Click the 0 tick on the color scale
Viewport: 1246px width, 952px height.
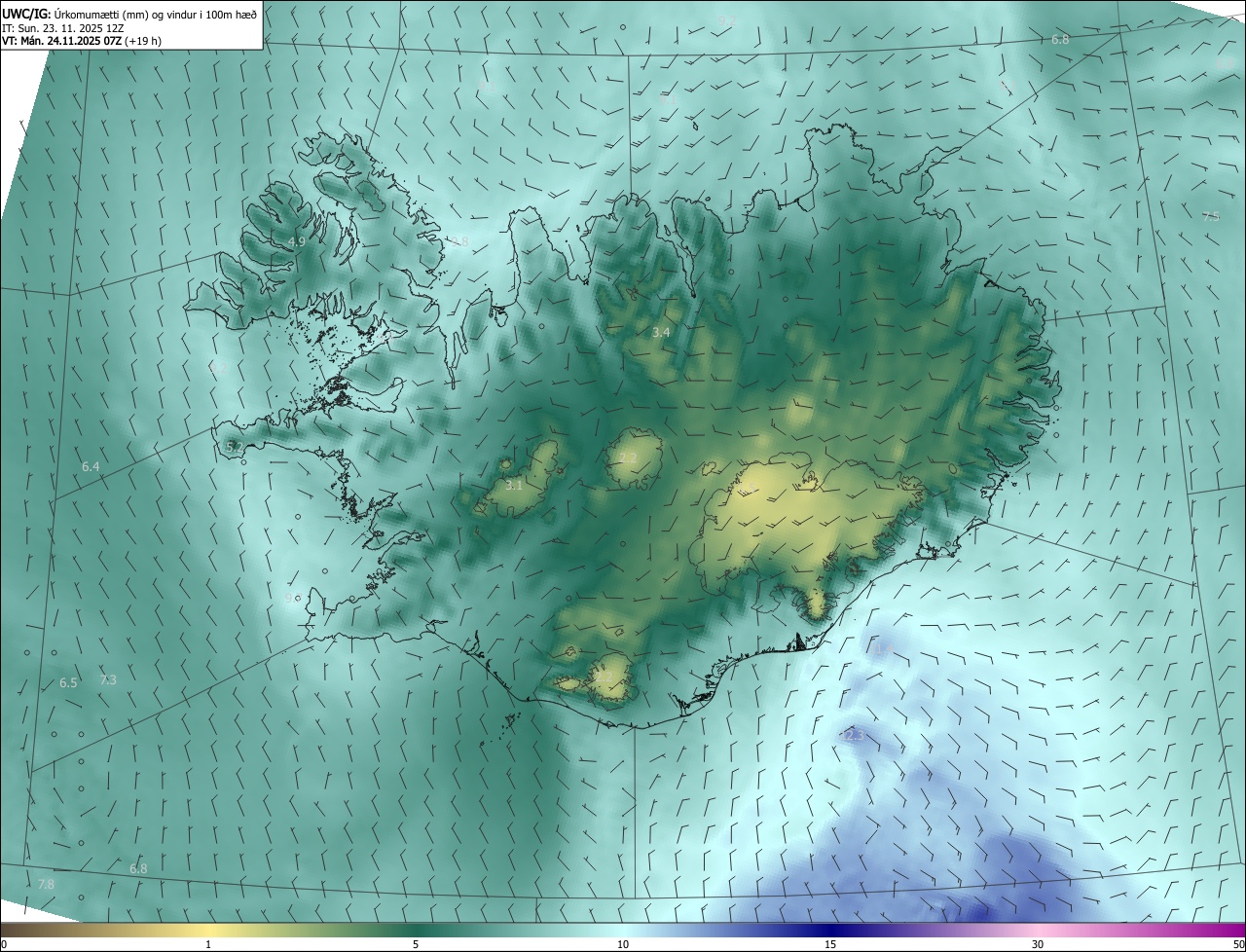4,944
